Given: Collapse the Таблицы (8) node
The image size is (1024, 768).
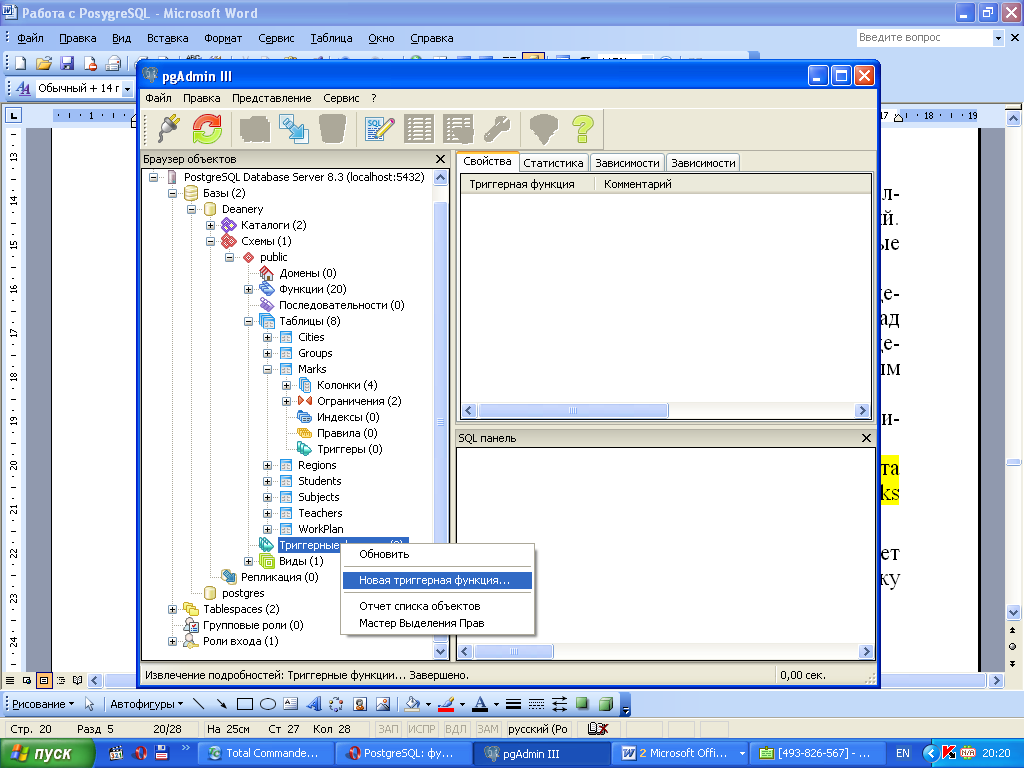Looking at the screenshot, I should pos(248,321).
